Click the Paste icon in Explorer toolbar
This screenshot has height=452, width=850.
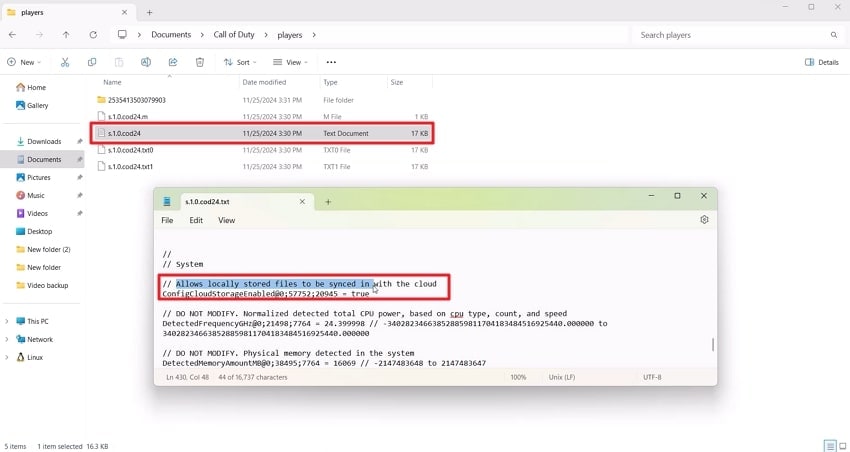[x=119, y=62]
